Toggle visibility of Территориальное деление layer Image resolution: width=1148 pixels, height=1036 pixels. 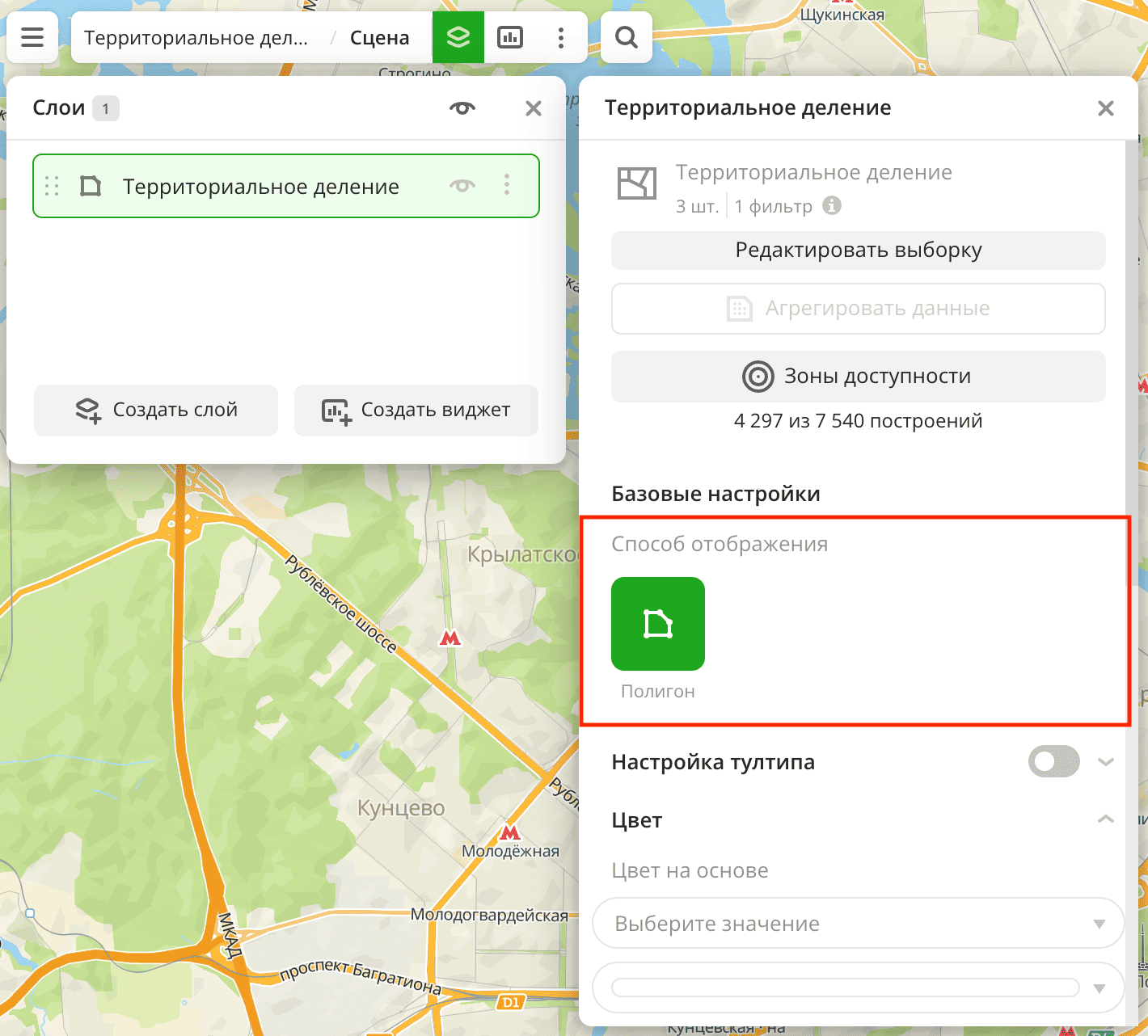[461, 186]
